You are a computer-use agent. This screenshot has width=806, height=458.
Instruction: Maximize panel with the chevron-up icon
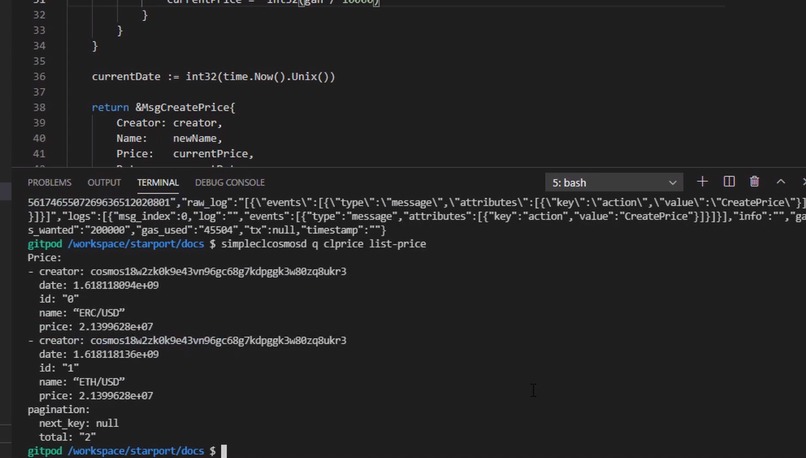(x=781, y=181)
